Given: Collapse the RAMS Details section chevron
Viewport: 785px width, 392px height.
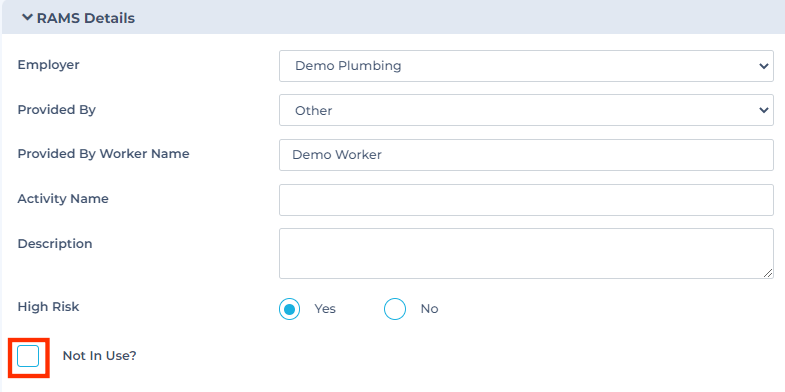Looking at the screenshot, I should (27, 18).
